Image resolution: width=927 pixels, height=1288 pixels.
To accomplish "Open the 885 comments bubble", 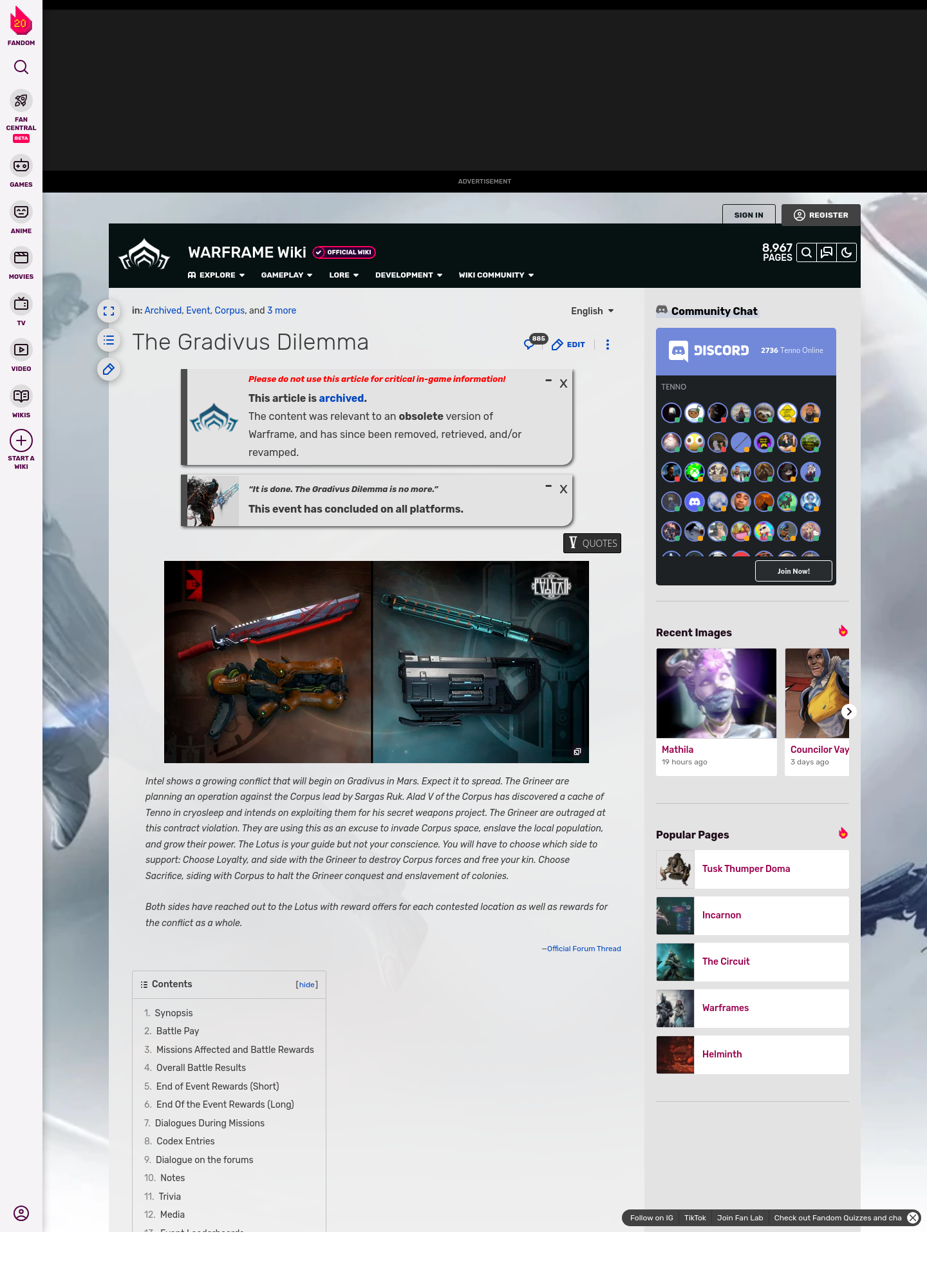I will (534, 342).
